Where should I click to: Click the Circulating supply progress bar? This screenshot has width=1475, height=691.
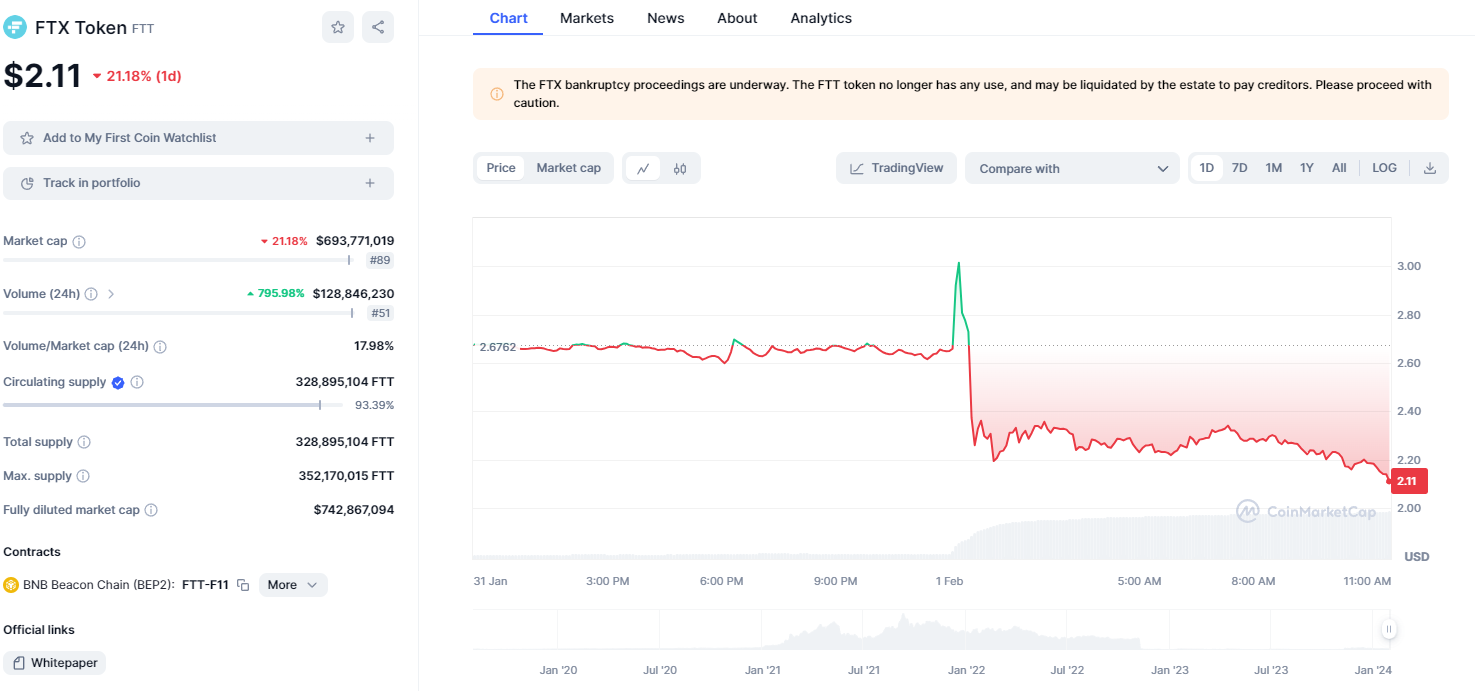click(x=174, y=405)
